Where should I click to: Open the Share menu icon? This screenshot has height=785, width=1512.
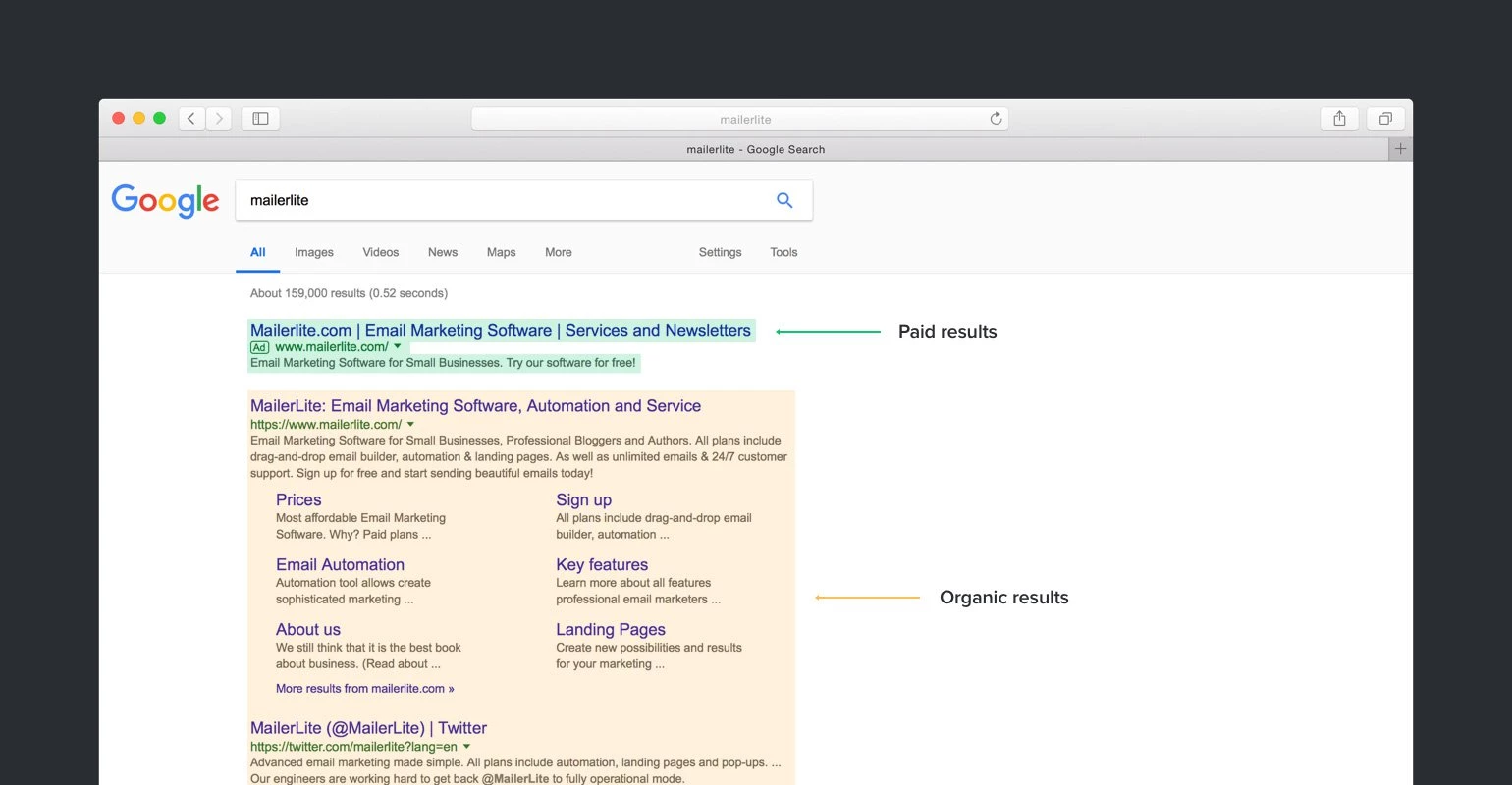click(x=1339, y=119)
